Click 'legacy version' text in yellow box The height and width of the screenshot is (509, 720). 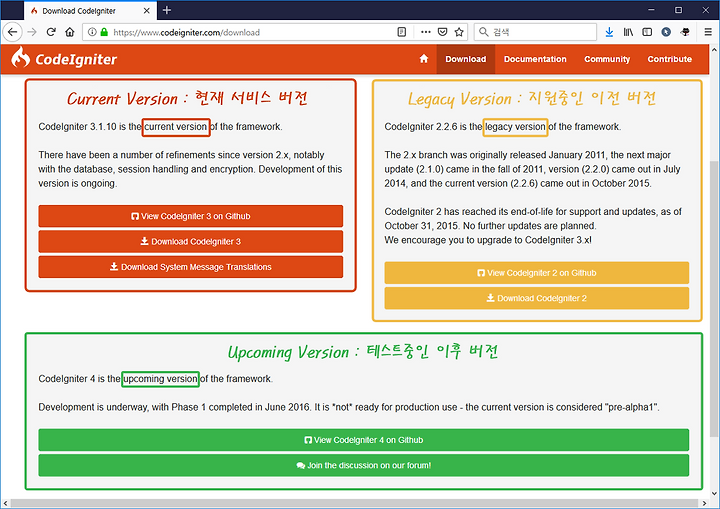click(x=515, y=127)
